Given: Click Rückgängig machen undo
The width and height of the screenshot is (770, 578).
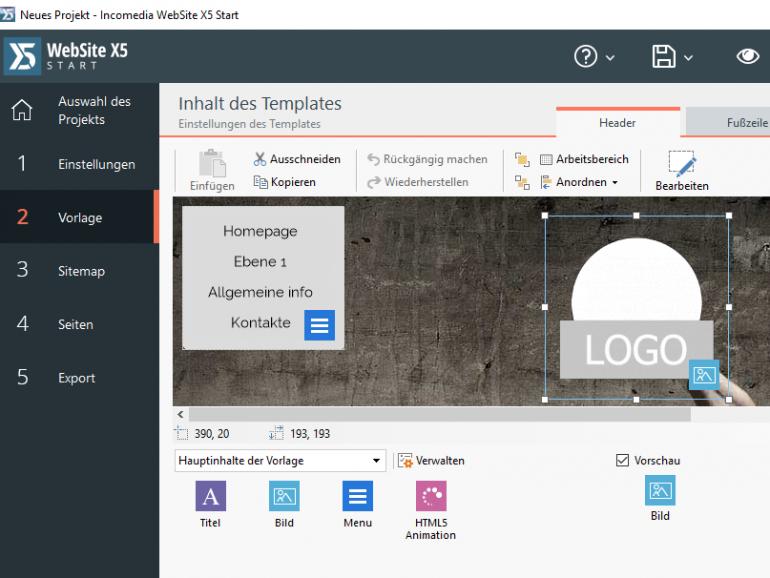Looking at the screenshot, I should pos(427,159).
